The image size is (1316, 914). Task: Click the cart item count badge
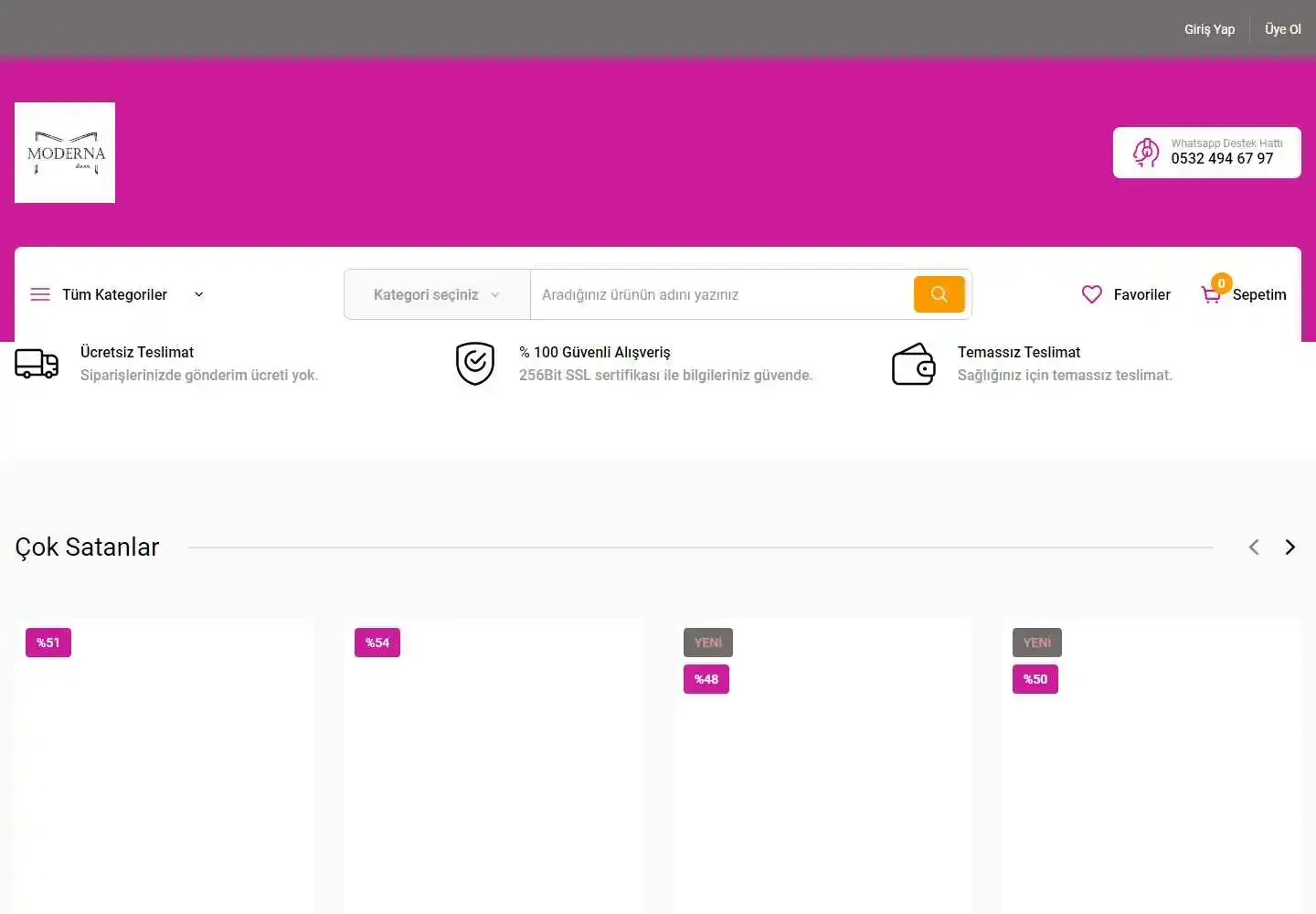(1221, 283)
